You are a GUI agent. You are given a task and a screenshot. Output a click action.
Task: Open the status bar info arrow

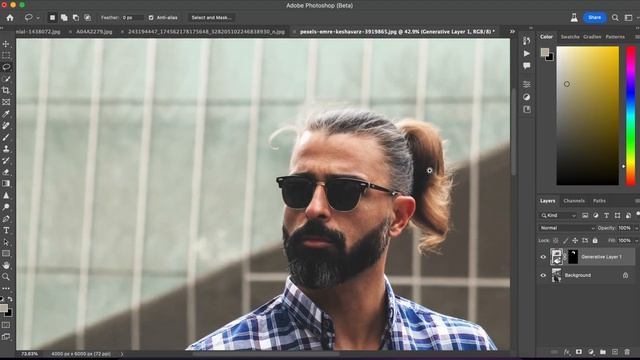(122, 354)
